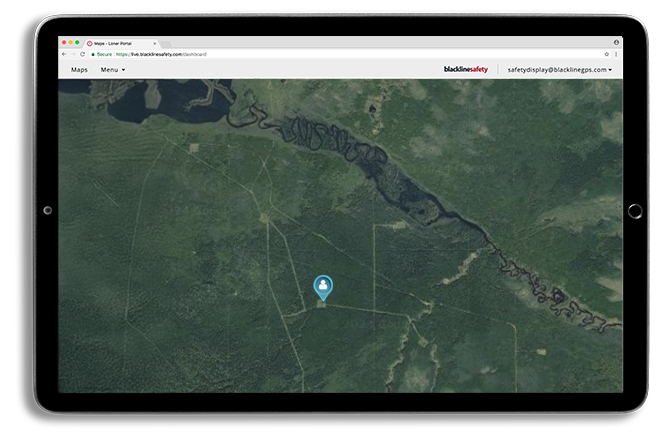
Task: Click the worker location pin on map
Action: tap(323, 287)
